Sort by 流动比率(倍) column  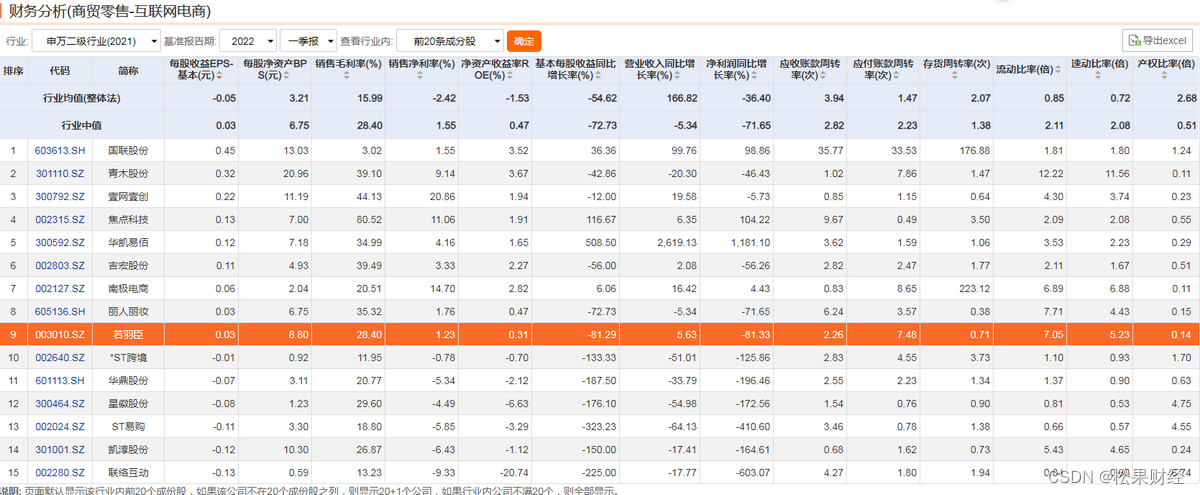pyautogui.click(x=1030, y=70)
